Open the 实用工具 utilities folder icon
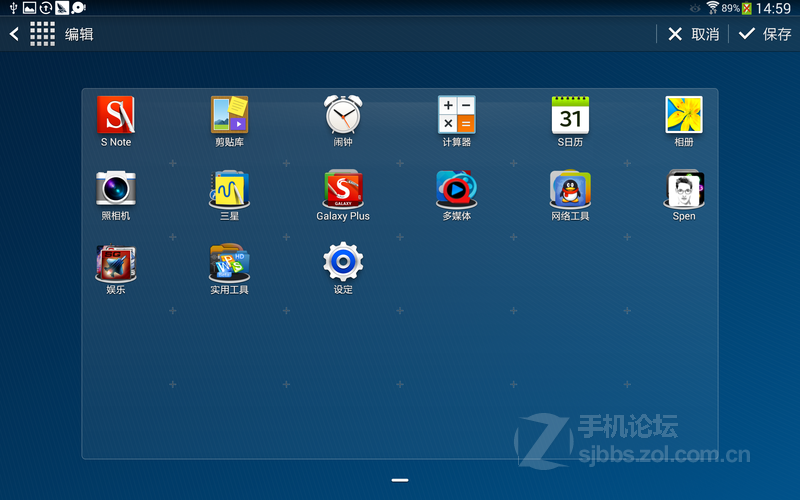The image size is (800, 500). (230, 263)
